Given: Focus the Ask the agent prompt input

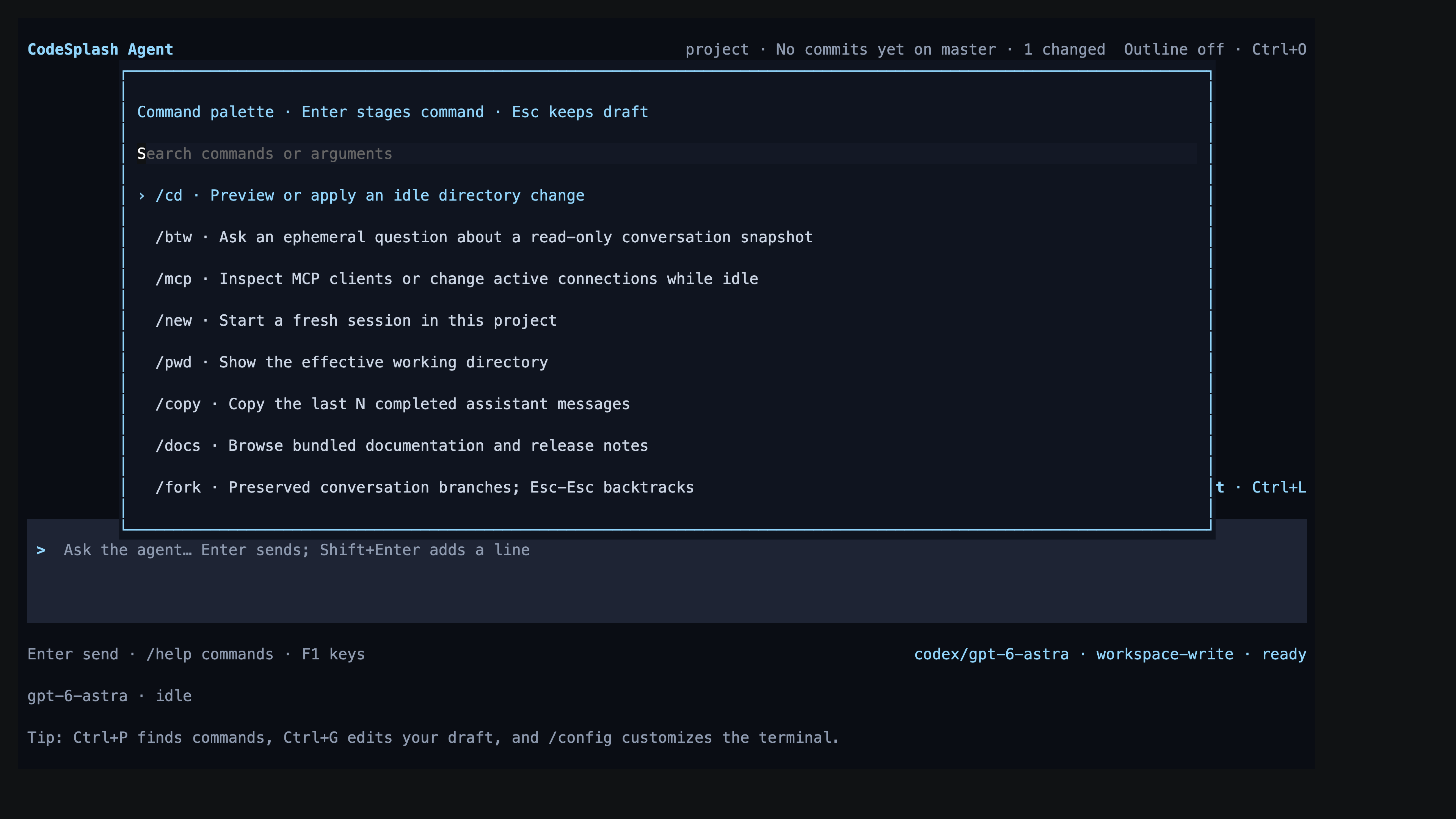Looking at the screenshot, I should click(667, 571).
